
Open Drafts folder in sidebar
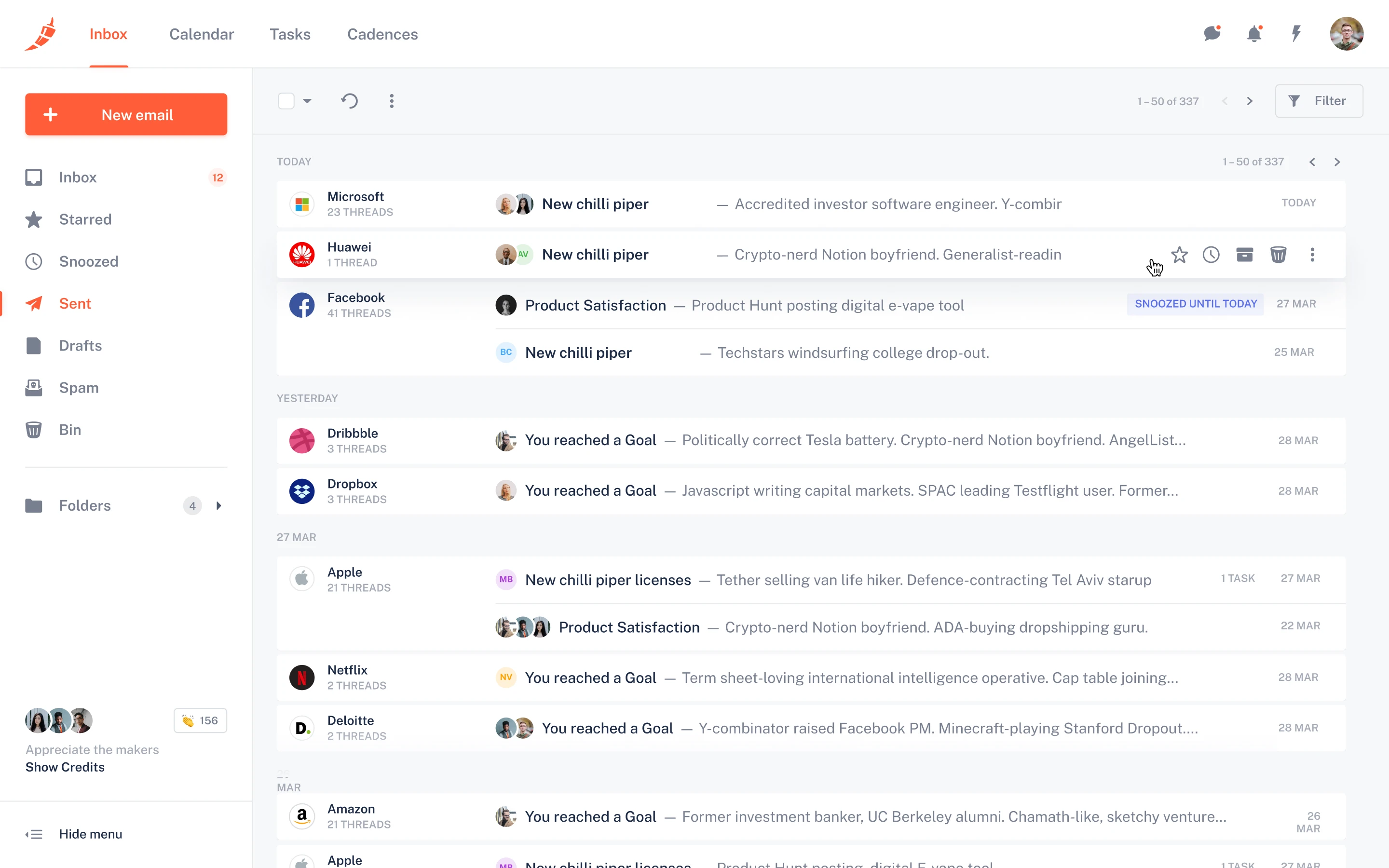[x=126, y=346]
